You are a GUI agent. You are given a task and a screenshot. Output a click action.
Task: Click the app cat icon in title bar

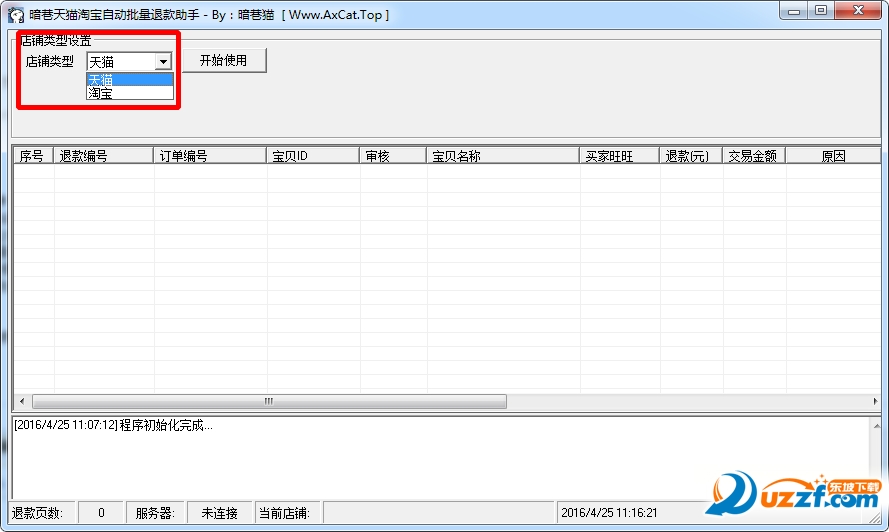tap(16, 15)
